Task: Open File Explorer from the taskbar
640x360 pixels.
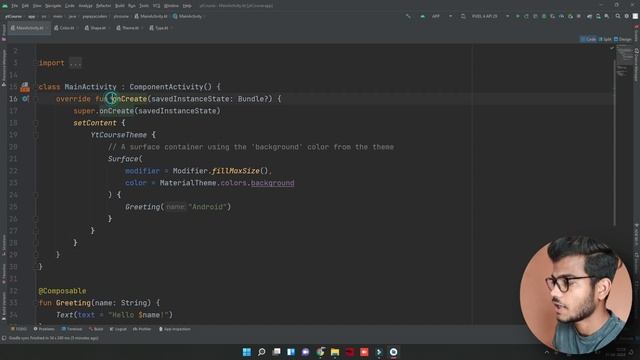Action: click(x=335, y=352)
